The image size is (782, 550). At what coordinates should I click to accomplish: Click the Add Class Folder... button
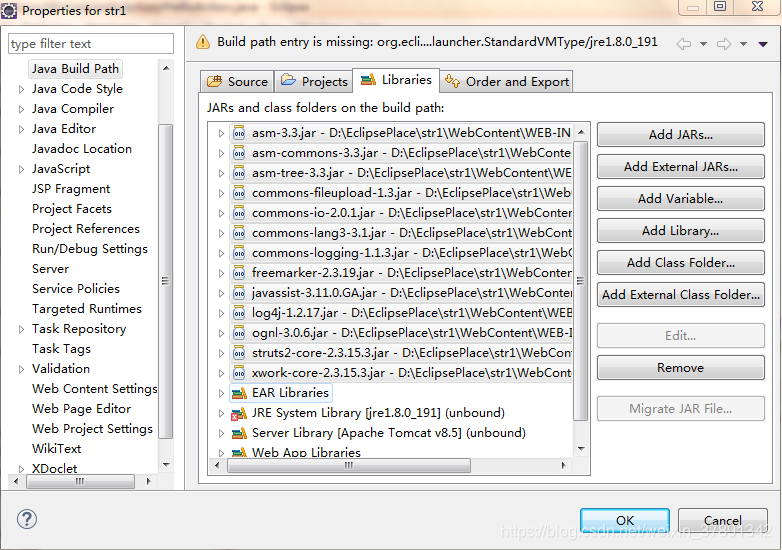(x=680, y=262)
